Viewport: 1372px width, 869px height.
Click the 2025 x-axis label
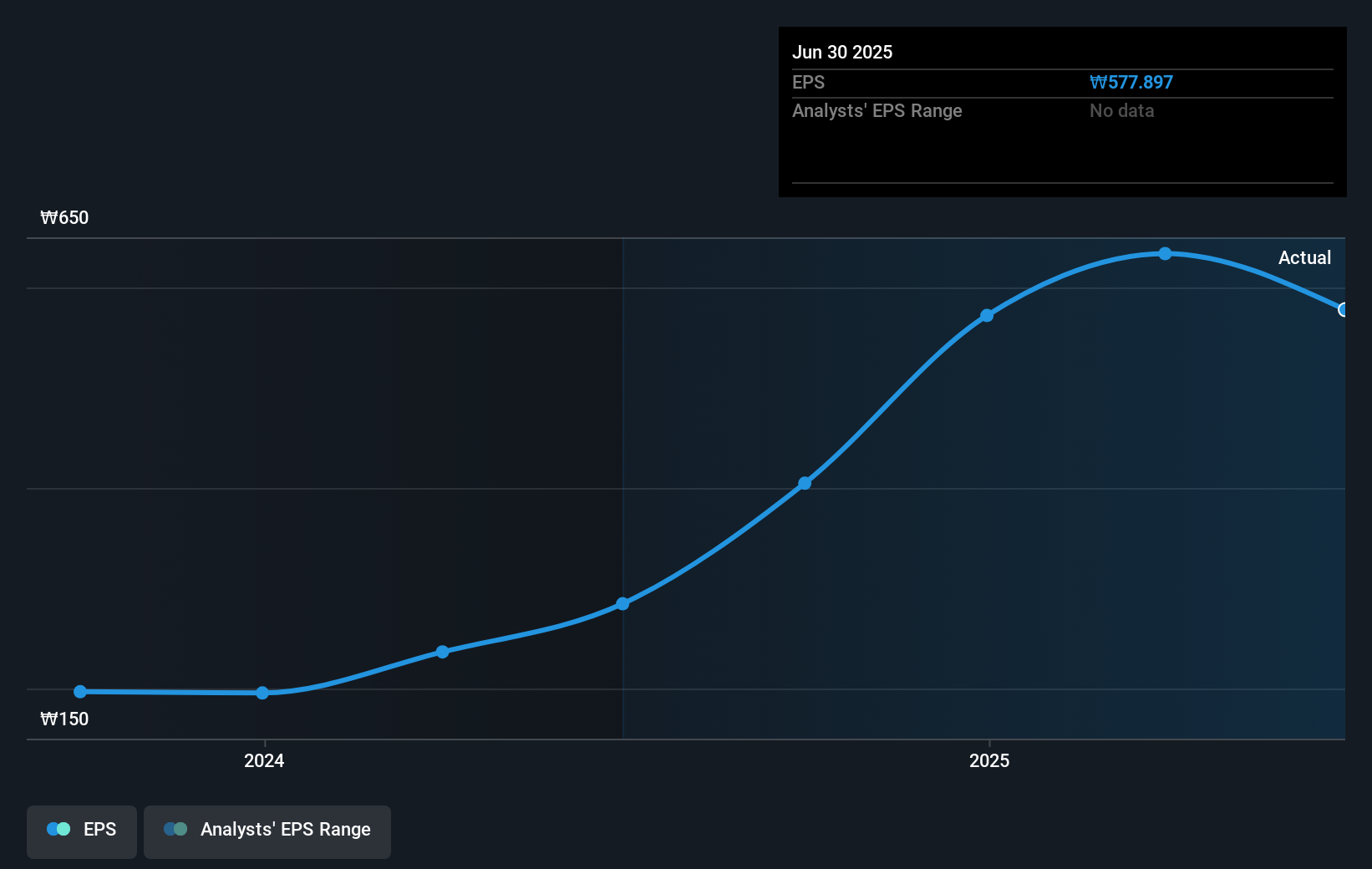989,760
